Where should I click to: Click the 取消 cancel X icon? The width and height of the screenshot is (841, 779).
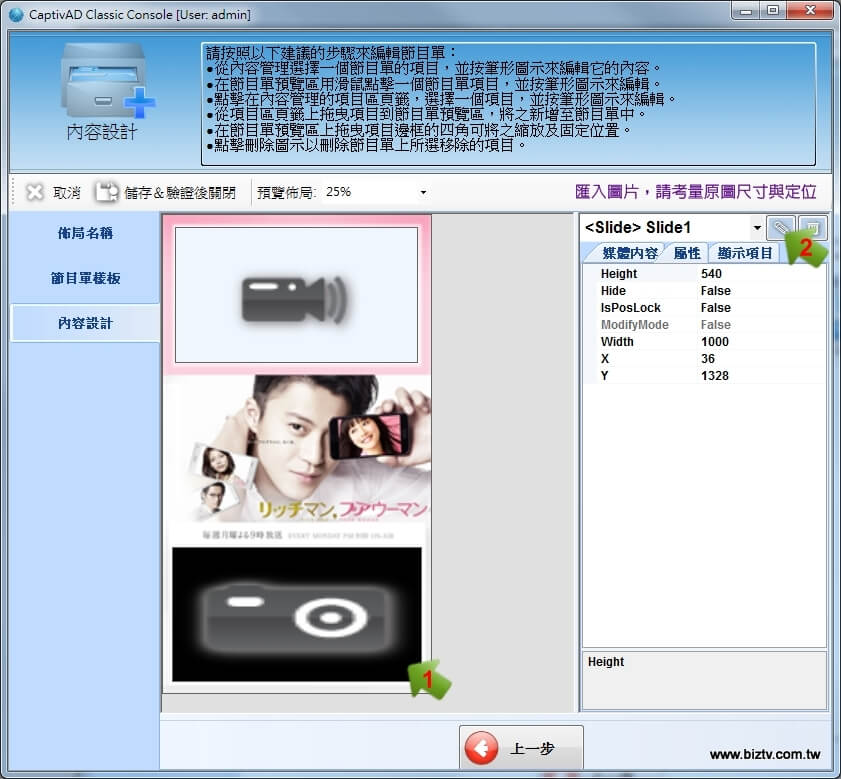35,192
